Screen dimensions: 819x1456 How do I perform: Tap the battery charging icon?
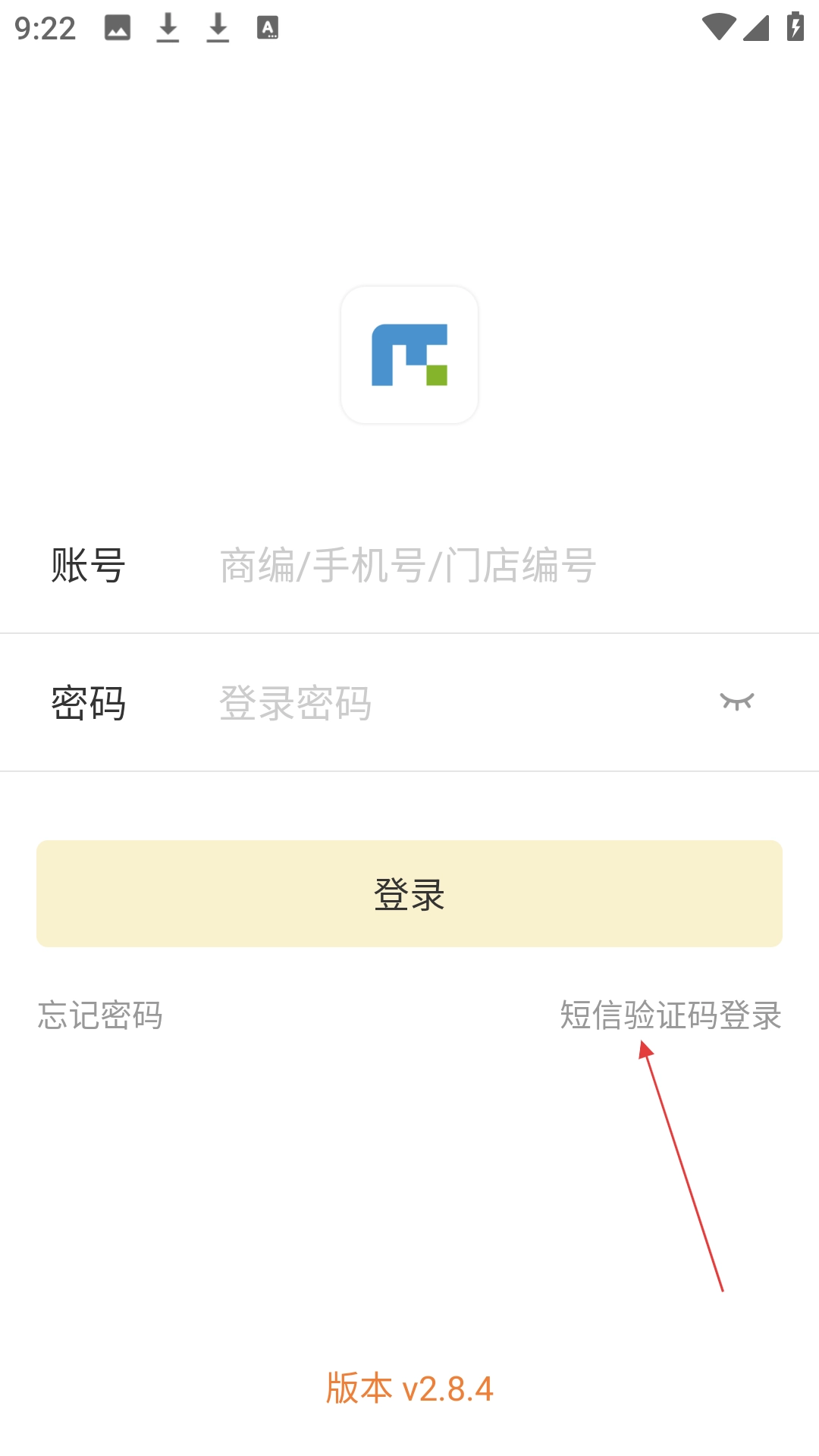pos(795,27)
